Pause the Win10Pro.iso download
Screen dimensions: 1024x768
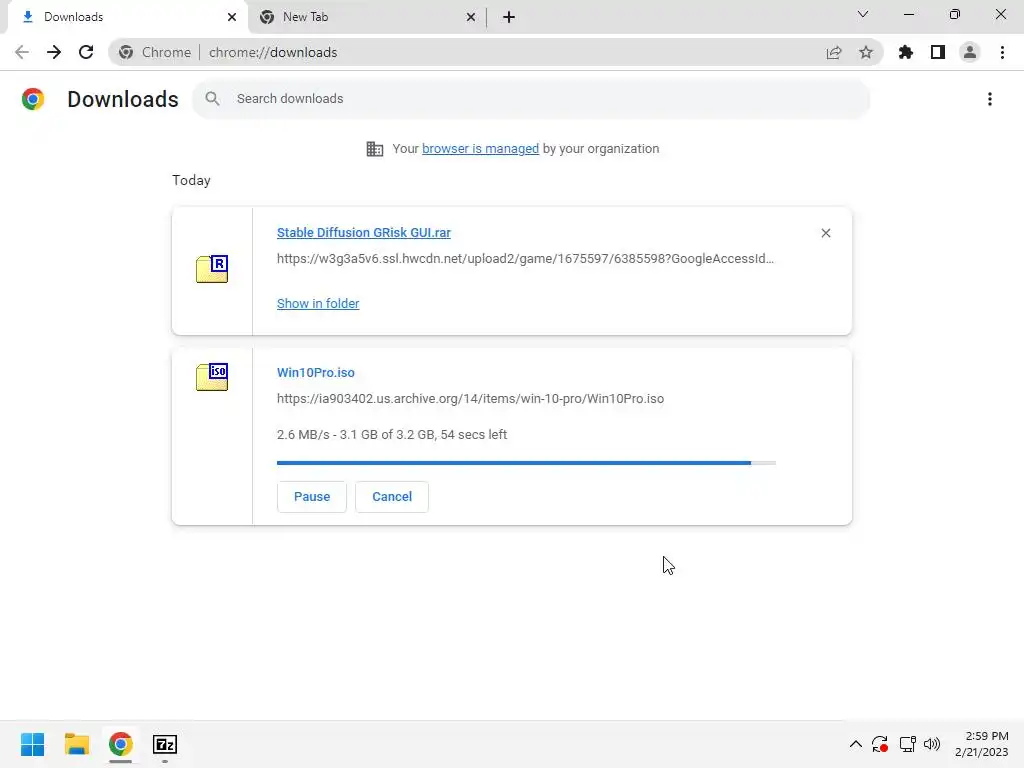click(312, 497)
